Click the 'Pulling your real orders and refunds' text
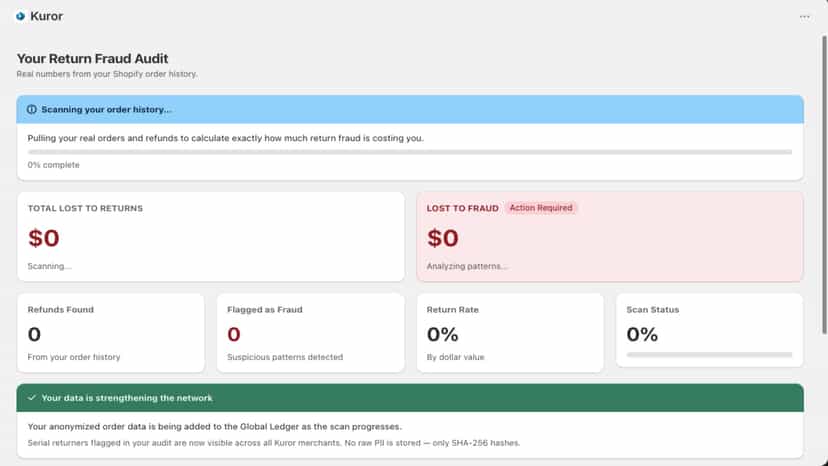The height and width of the screenshot is (466, 828). click(225, 138)
